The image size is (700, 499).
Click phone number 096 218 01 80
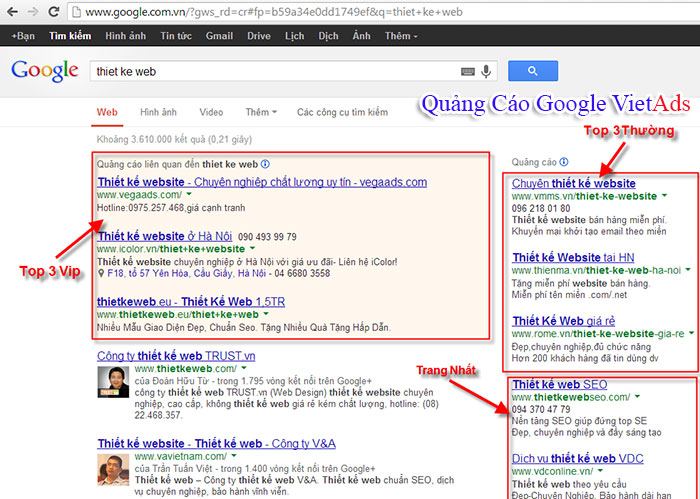pos(541,208)
